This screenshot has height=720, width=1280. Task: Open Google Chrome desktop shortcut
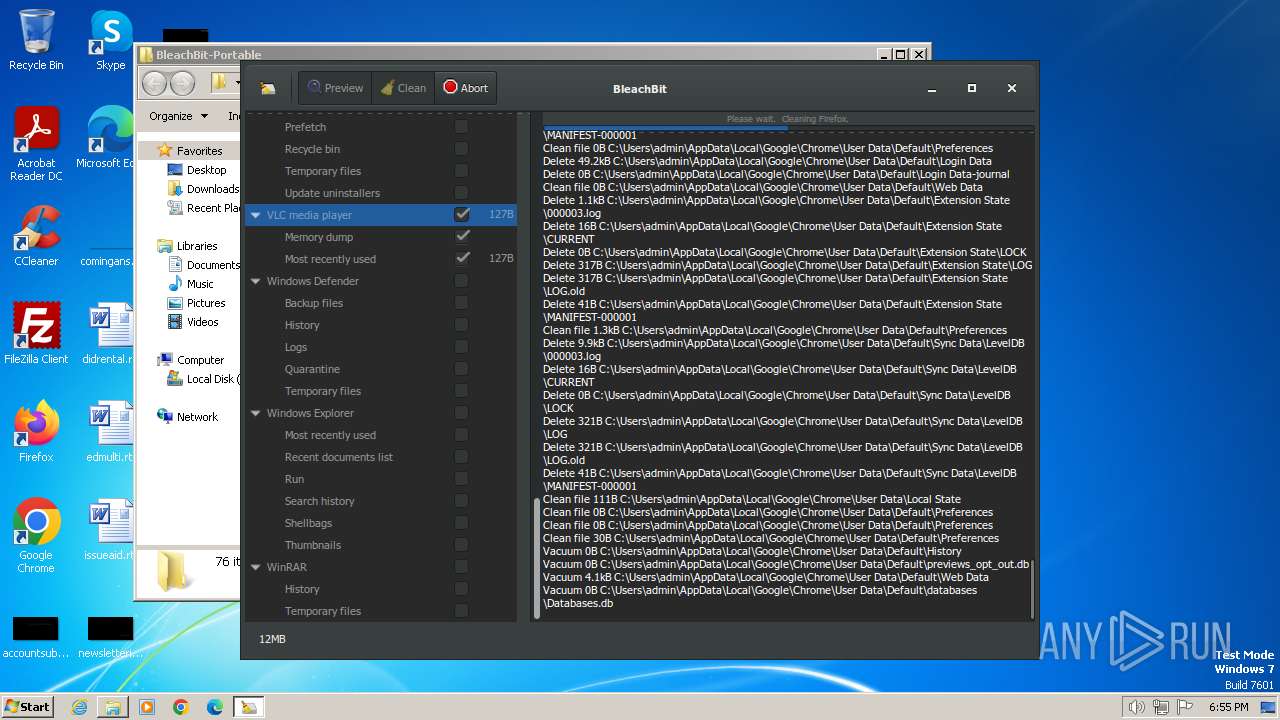[36, 536]
